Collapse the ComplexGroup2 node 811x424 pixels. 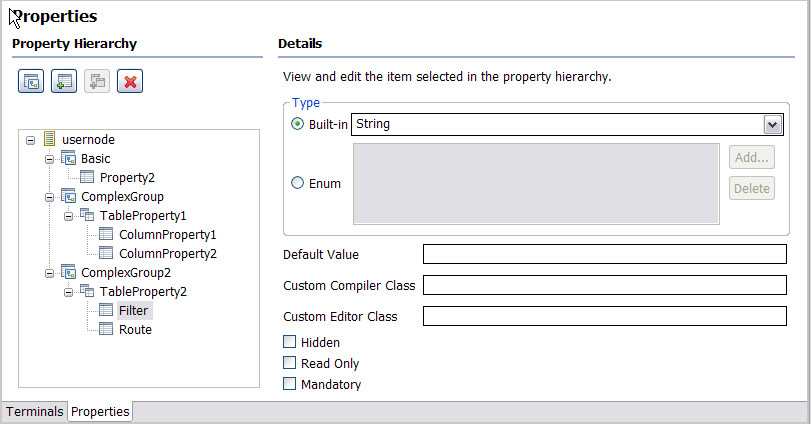[49, 273]
